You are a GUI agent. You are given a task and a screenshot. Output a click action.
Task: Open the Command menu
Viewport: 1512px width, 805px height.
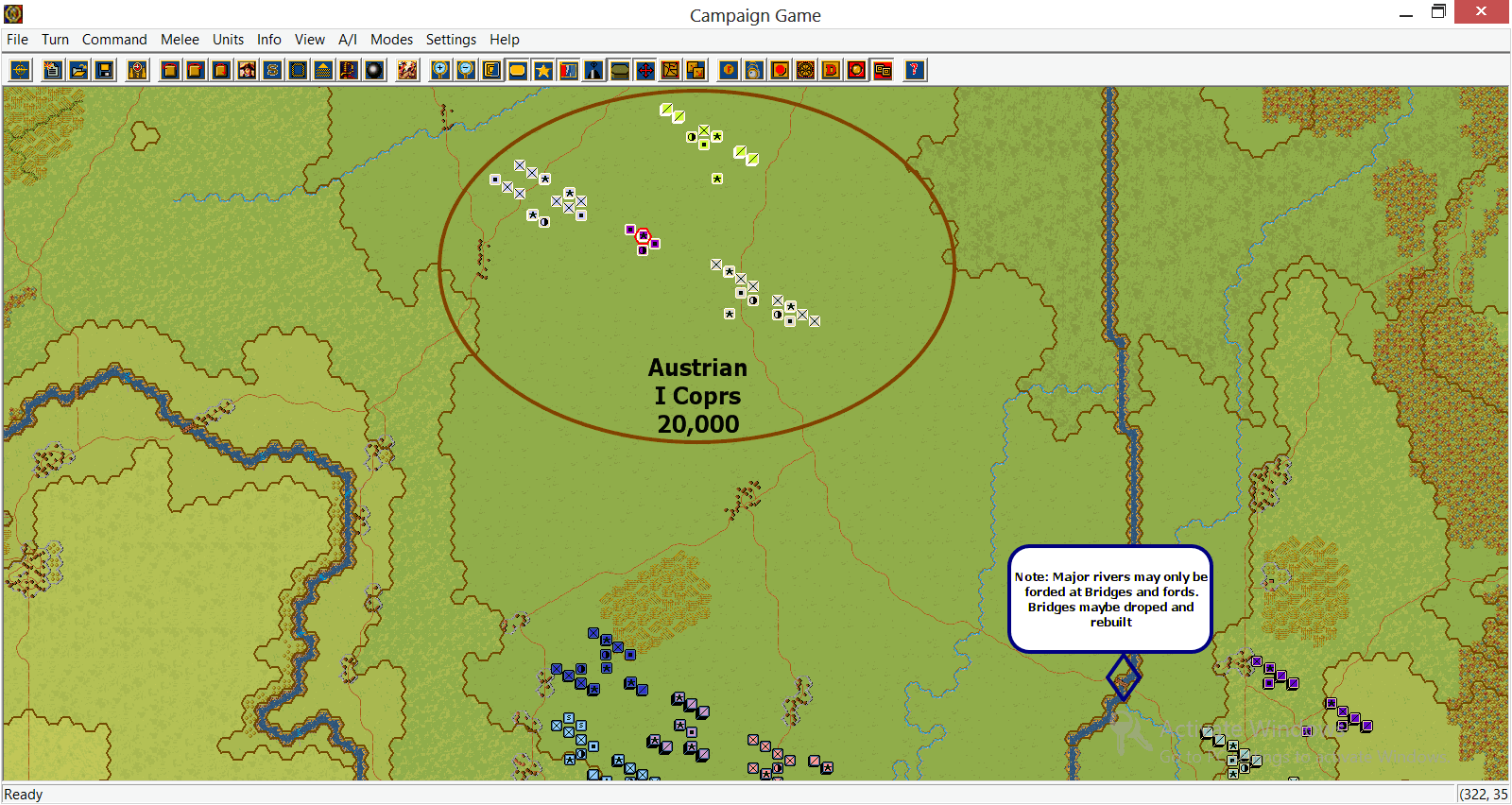tap(114, 40)
